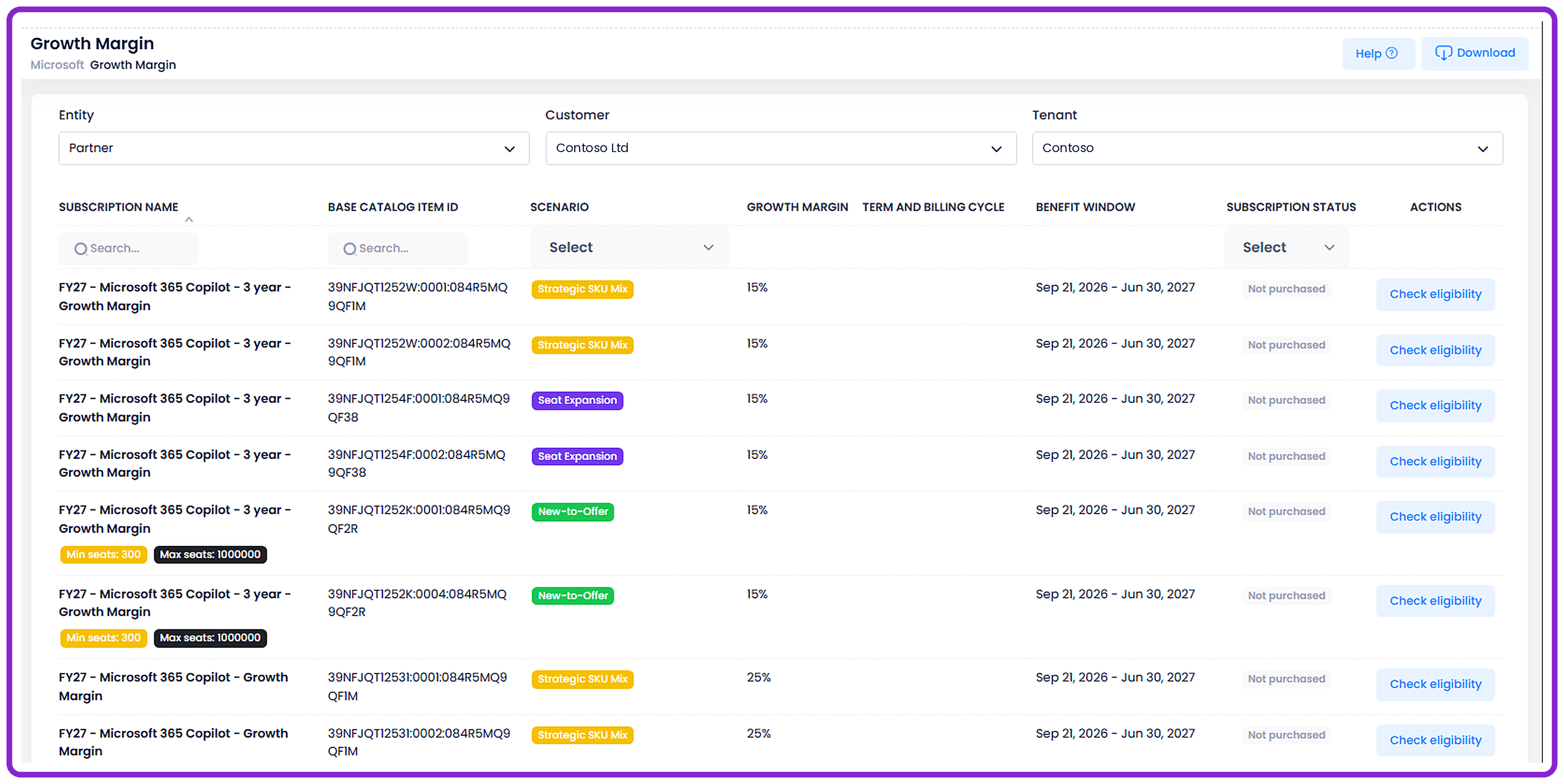Click the Growth Margin page title
Image resolution: width=1564 pixels, height=784 pixels.
click(x=92, y=44)
